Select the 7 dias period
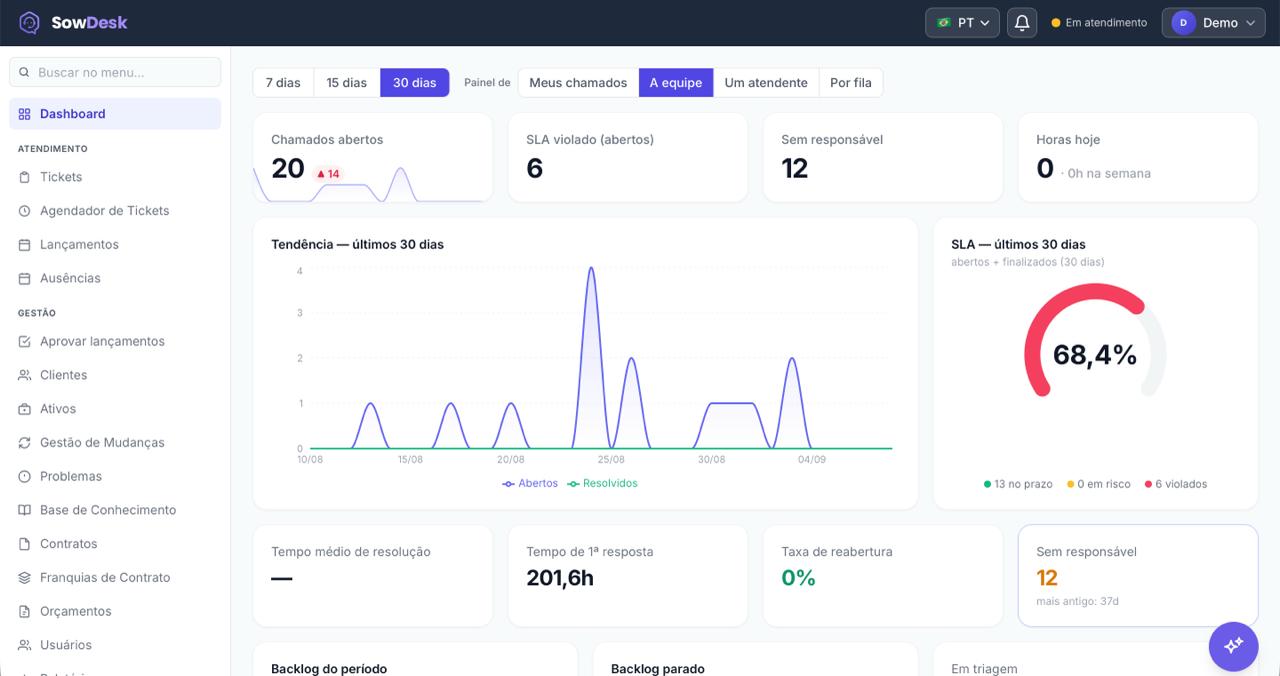The width and height of the screenshot is (1280, 676). point(283,83)
